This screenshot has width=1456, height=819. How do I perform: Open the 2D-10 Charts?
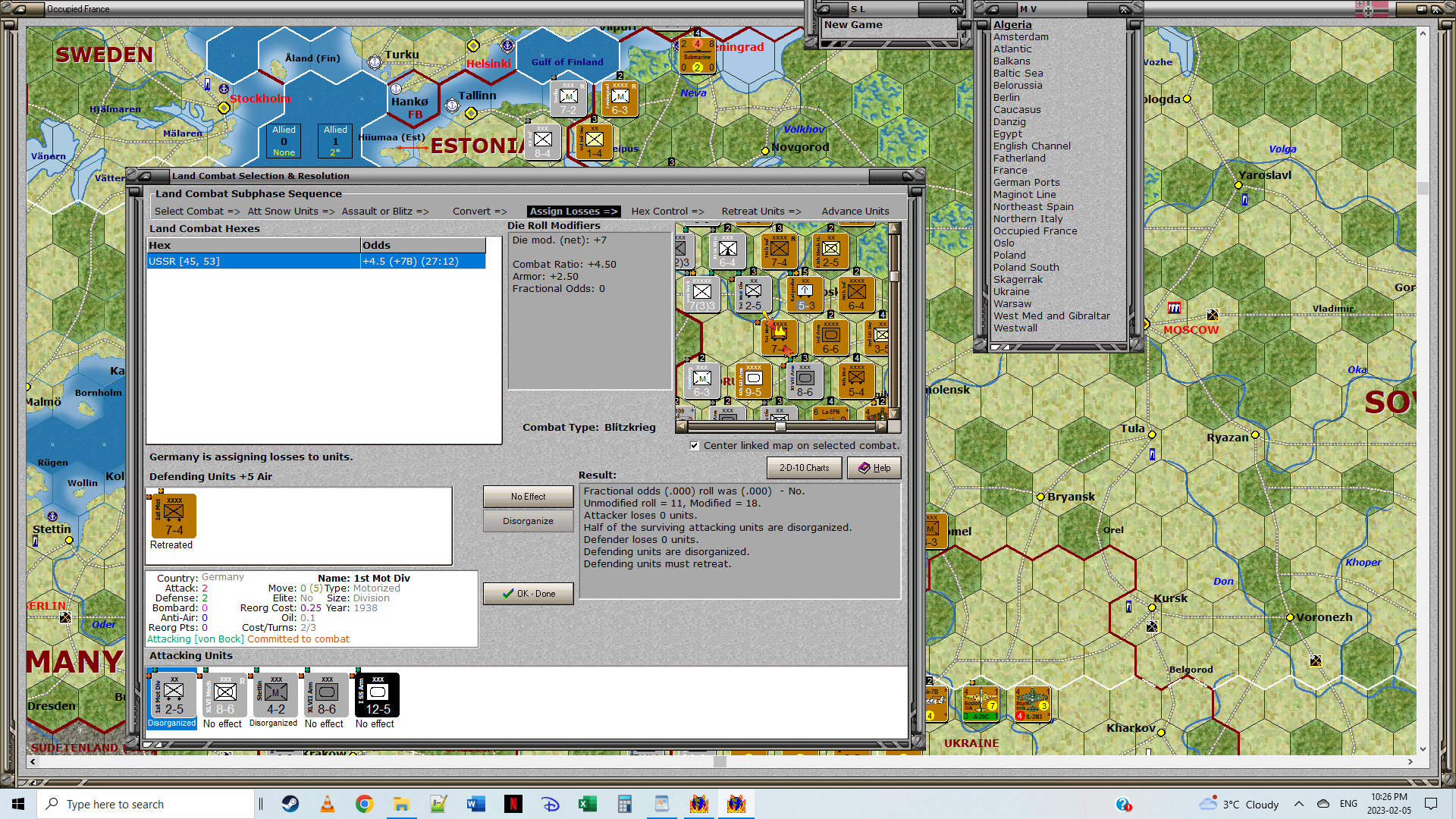tap(804, 468)
